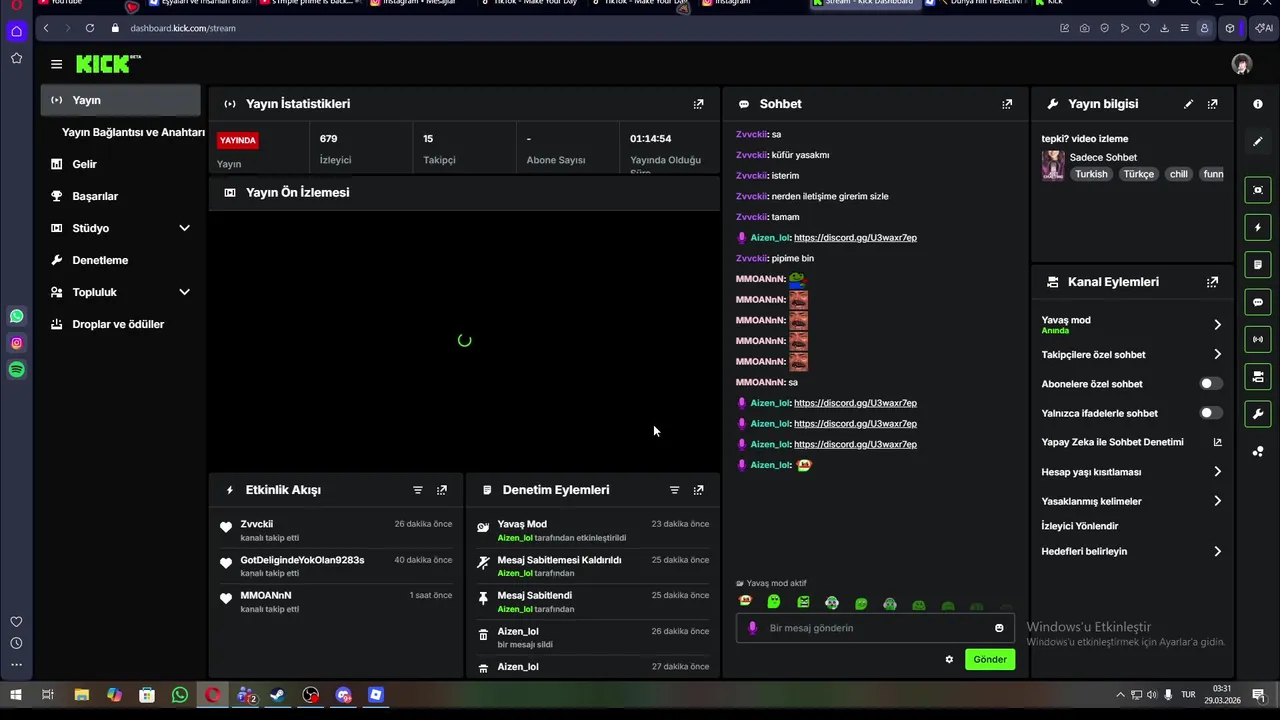
Task: Insert the first quick emote above chat input
Action: [x=745, y=602]
